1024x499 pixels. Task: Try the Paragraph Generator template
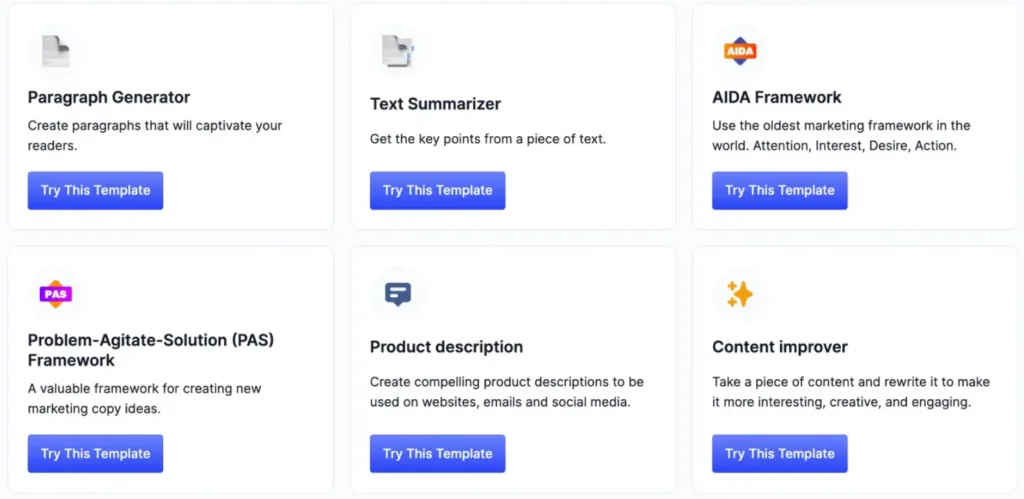point(95,191)
